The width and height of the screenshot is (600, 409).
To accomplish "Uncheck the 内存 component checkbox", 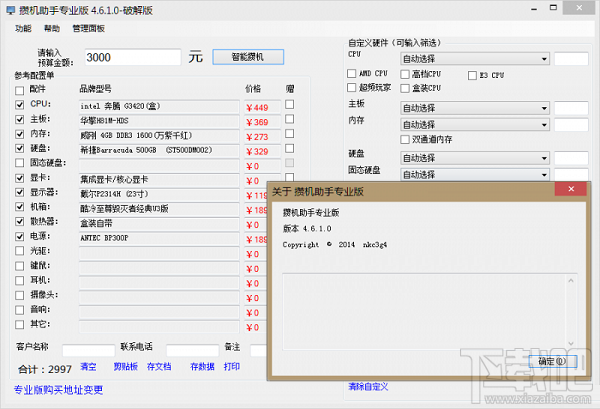I will pyautogui.click(x=20, y=134).
